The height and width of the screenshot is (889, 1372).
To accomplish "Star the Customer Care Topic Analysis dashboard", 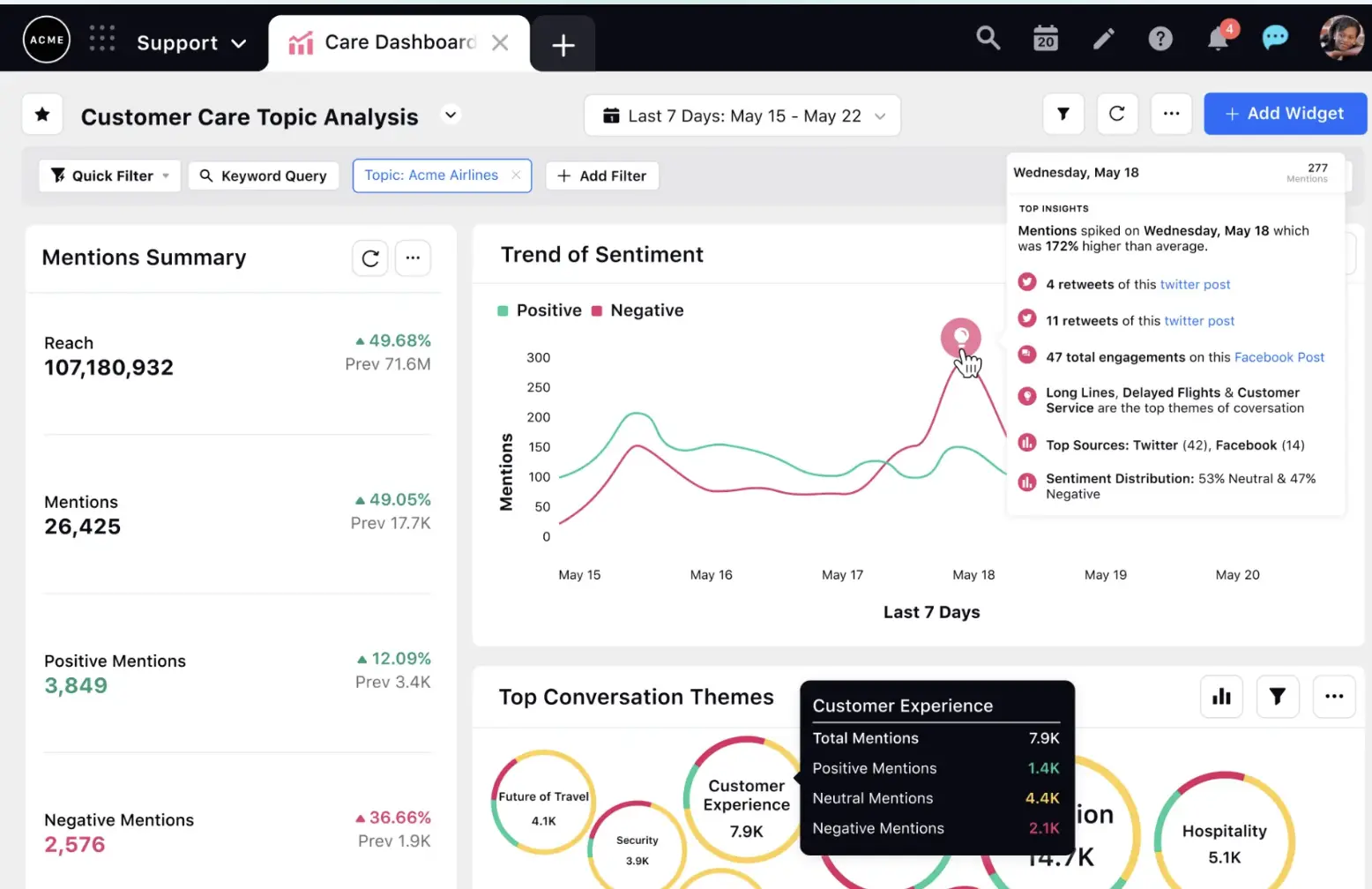I will 42,114.
